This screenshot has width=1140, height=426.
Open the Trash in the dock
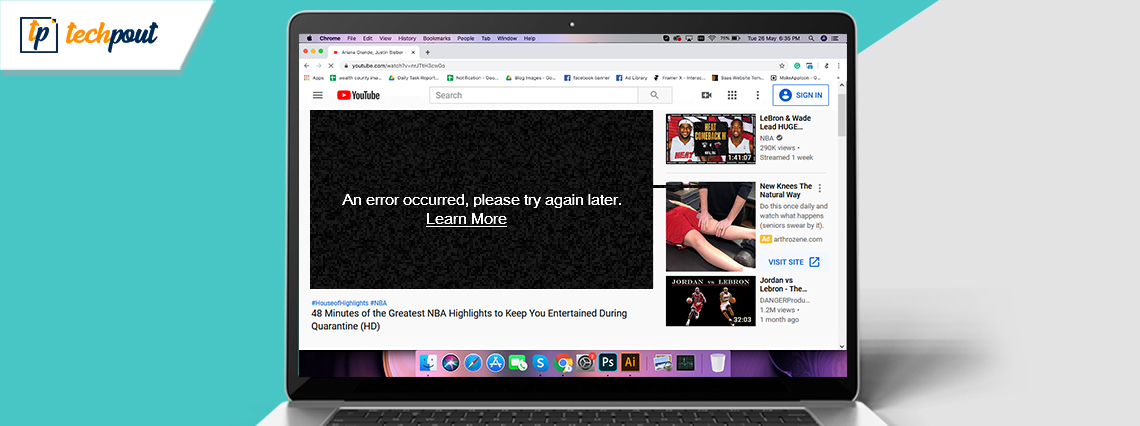(718, 362)
